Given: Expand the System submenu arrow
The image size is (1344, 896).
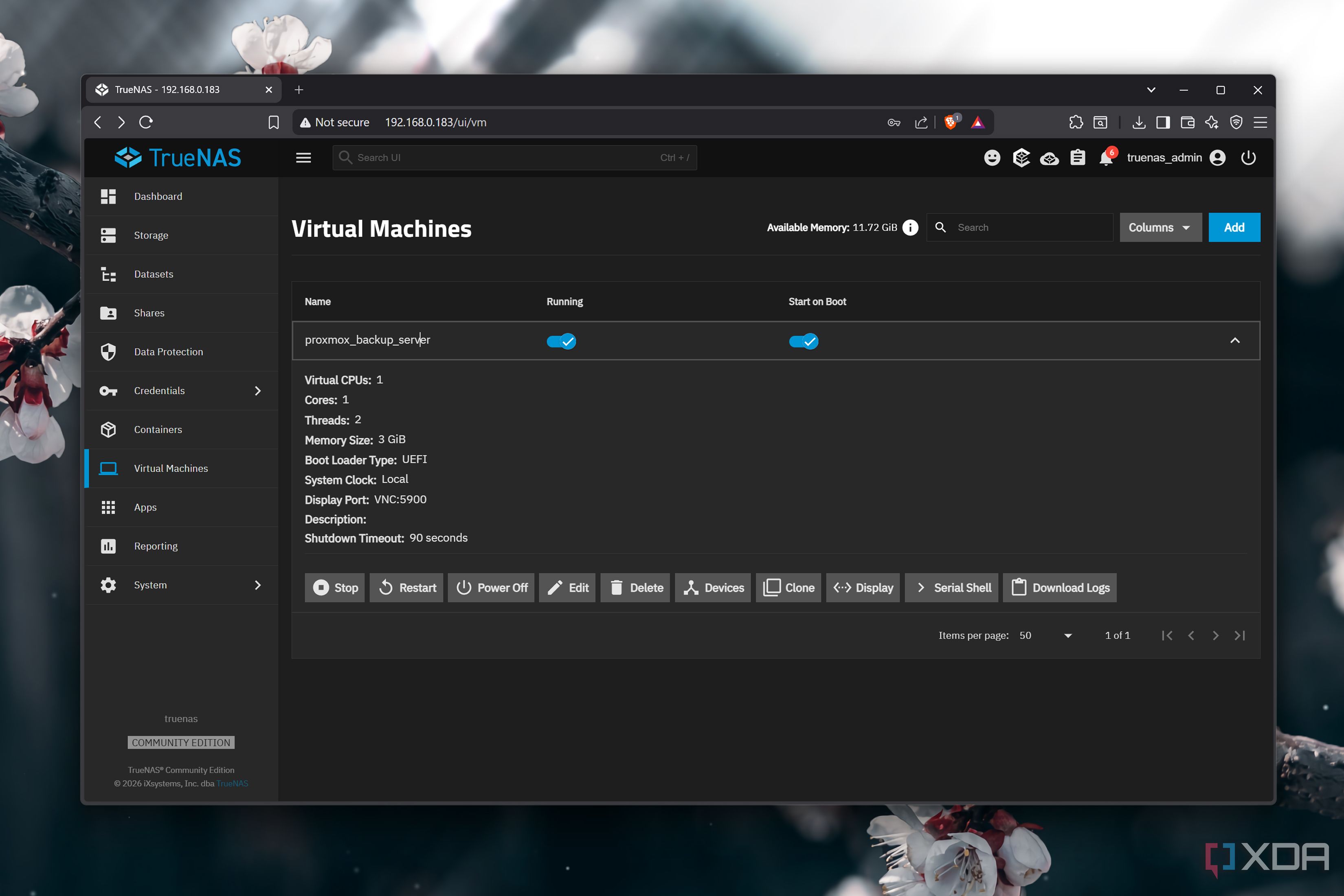Looking at the screenshot, I should coord(258,585).
